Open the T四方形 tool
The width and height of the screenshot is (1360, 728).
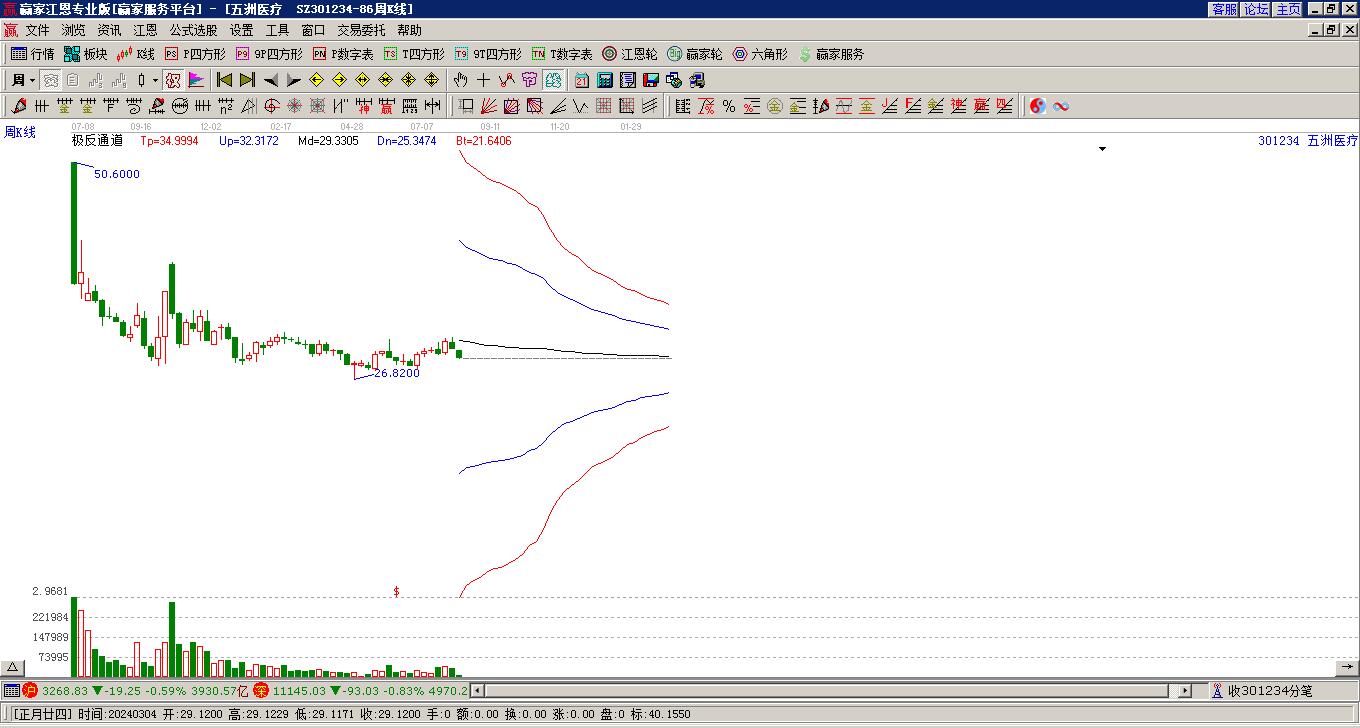[414, 54]
